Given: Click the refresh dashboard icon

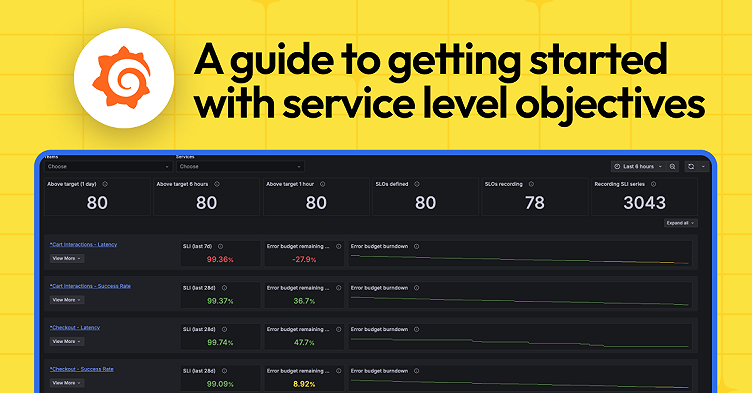Looking at the screenshot, I should [691, 167].
